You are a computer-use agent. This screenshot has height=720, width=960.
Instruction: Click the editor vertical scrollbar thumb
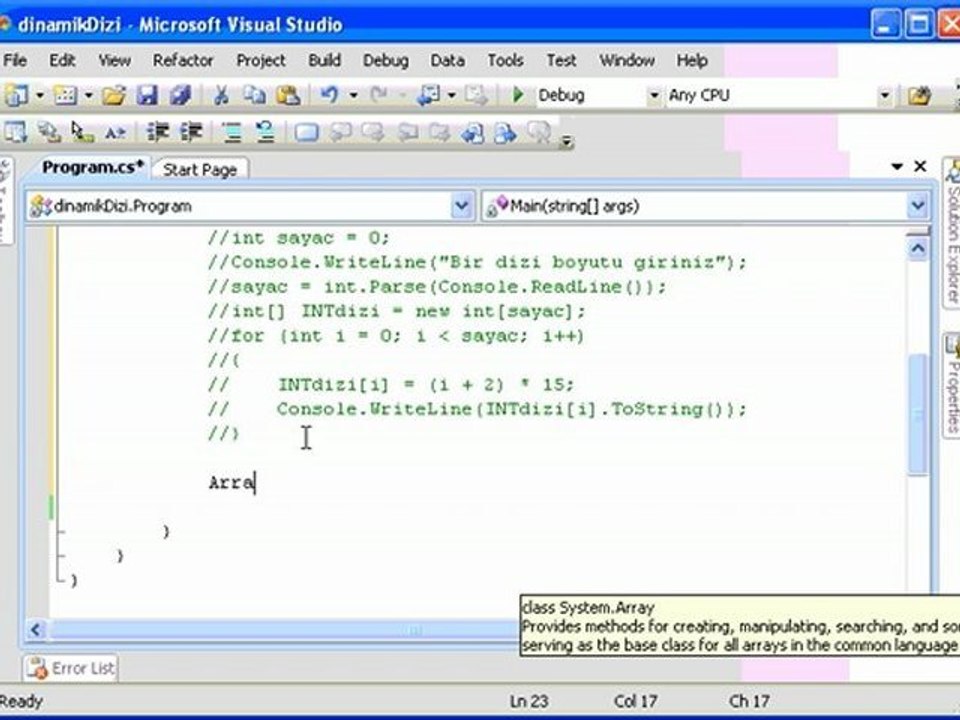coord(917,414)
